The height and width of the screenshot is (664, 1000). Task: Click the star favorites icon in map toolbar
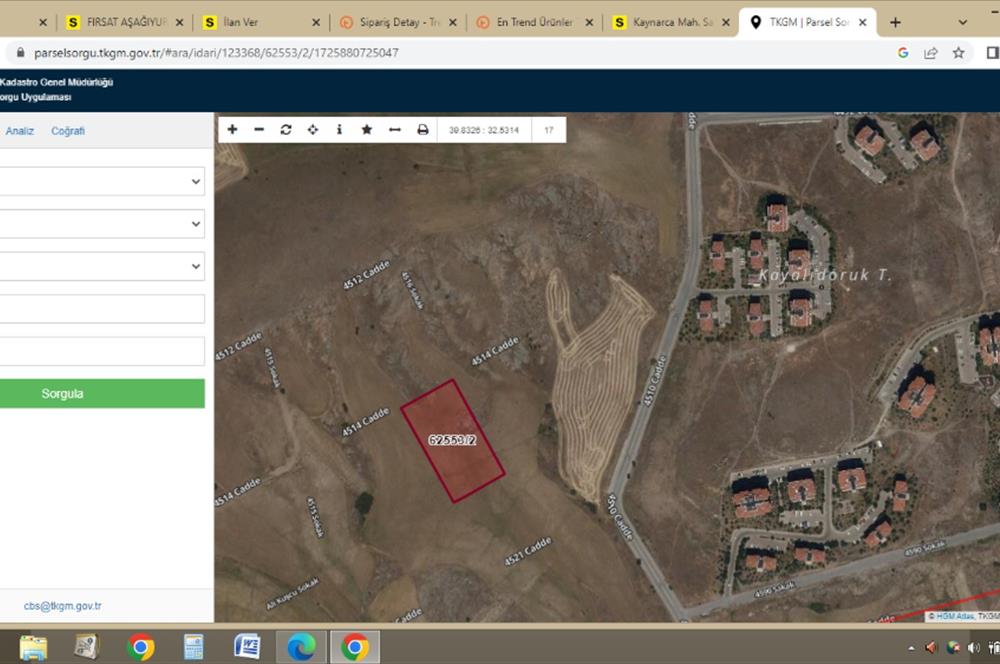[x=367, y=130]
